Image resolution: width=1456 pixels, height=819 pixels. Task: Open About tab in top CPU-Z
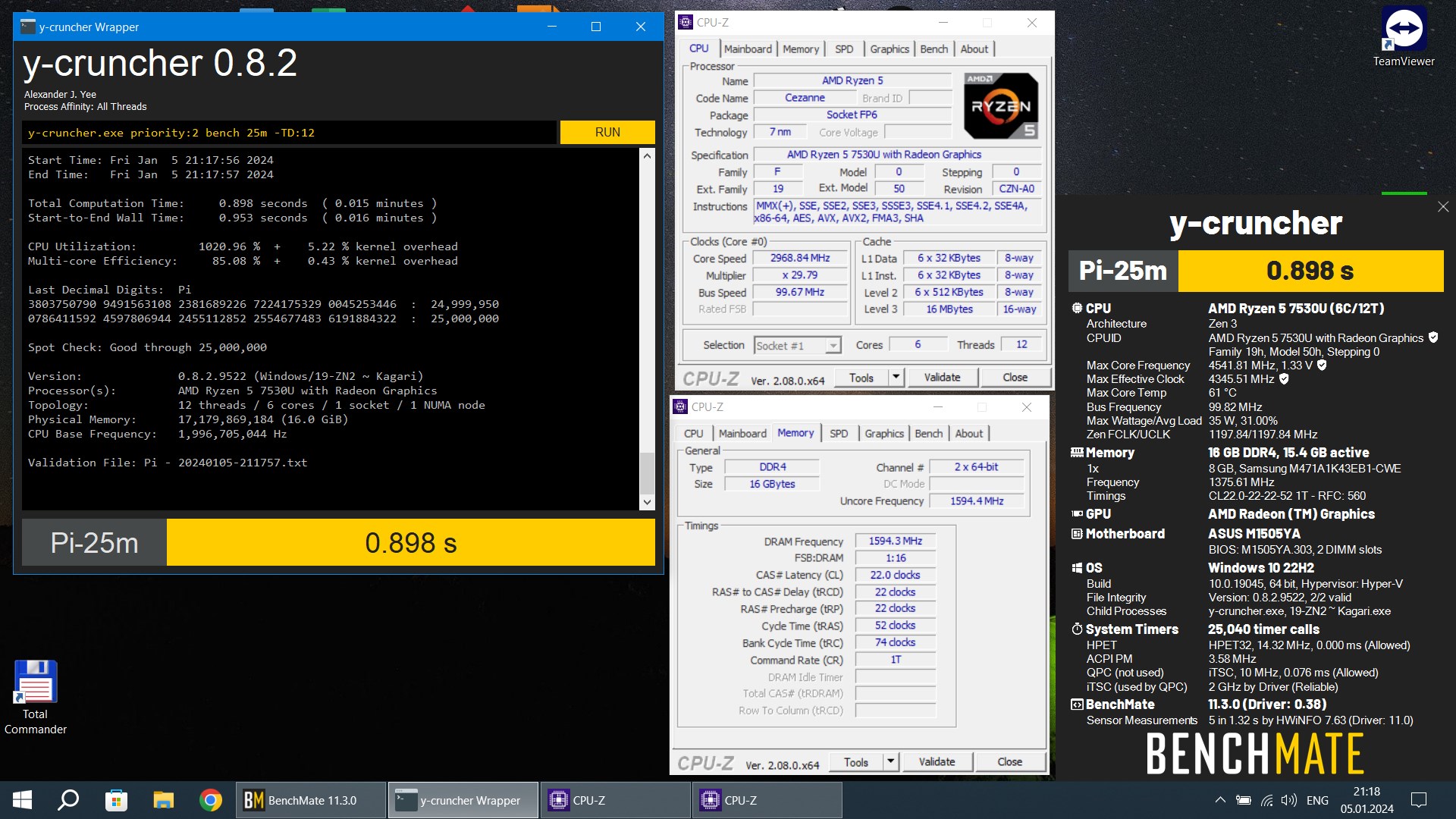tap(974, 49)
